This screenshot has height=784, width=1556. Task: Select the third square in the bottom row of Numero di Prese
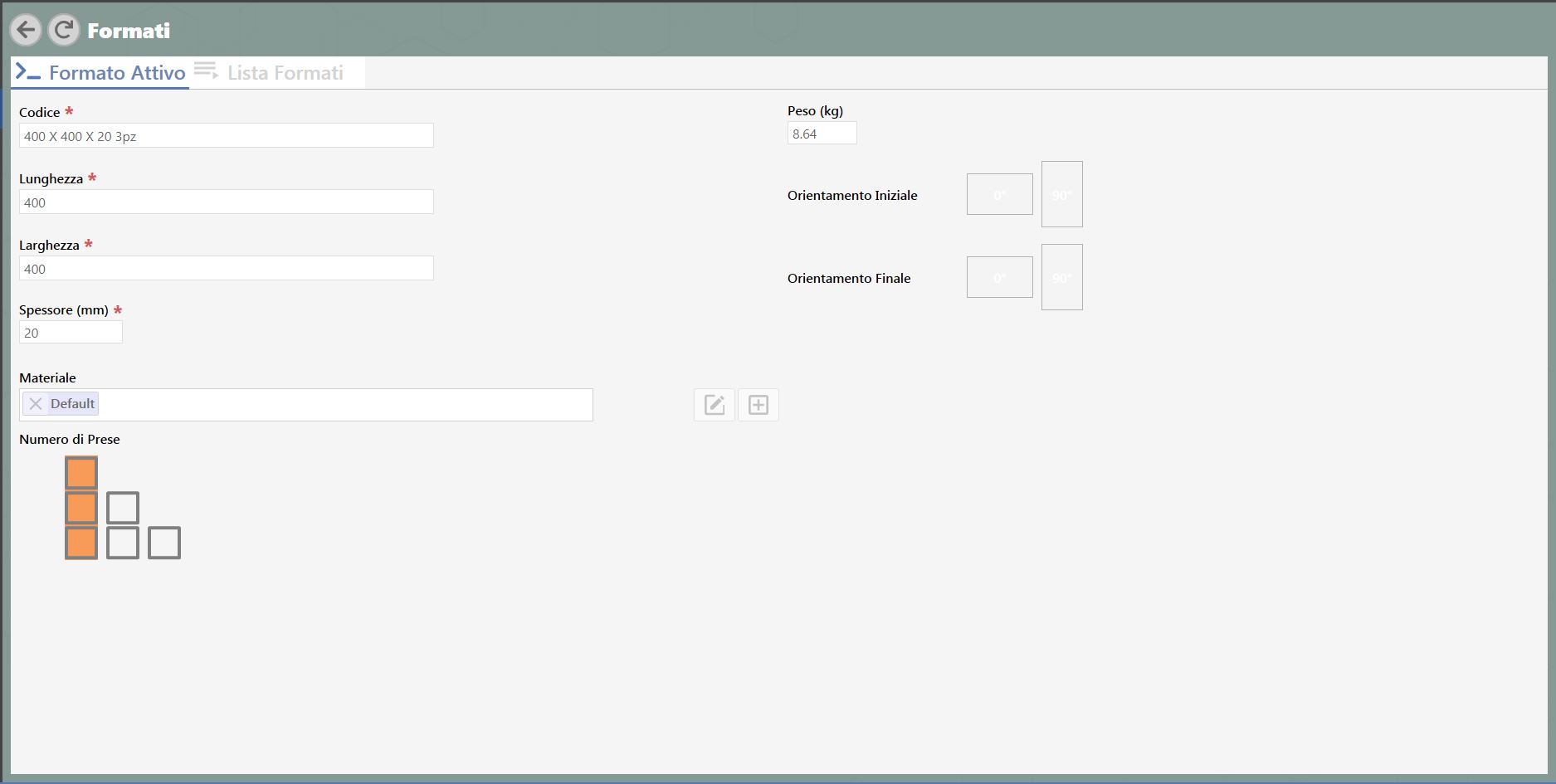(164, 543)
